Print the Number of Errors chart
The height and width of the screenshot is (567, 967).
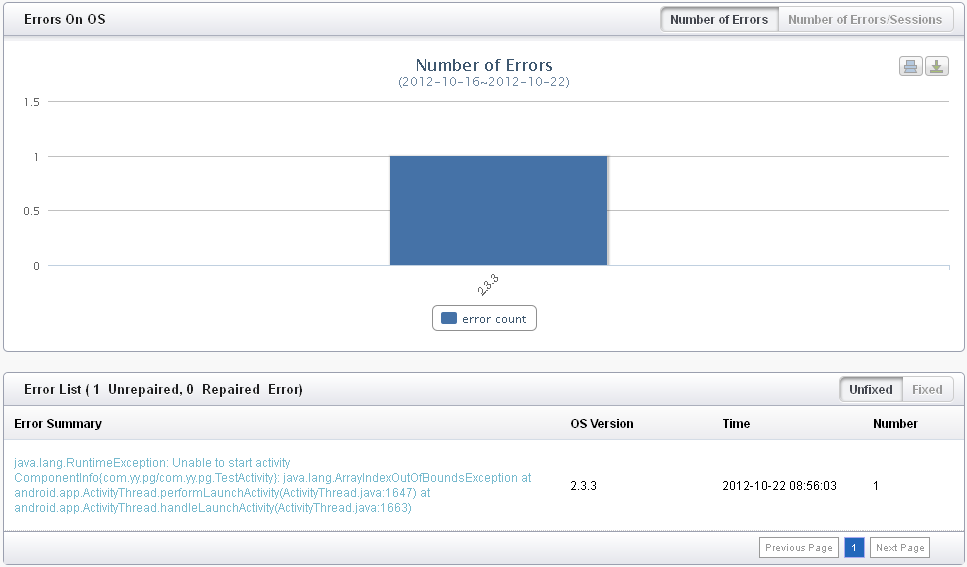tap(910, 66)
